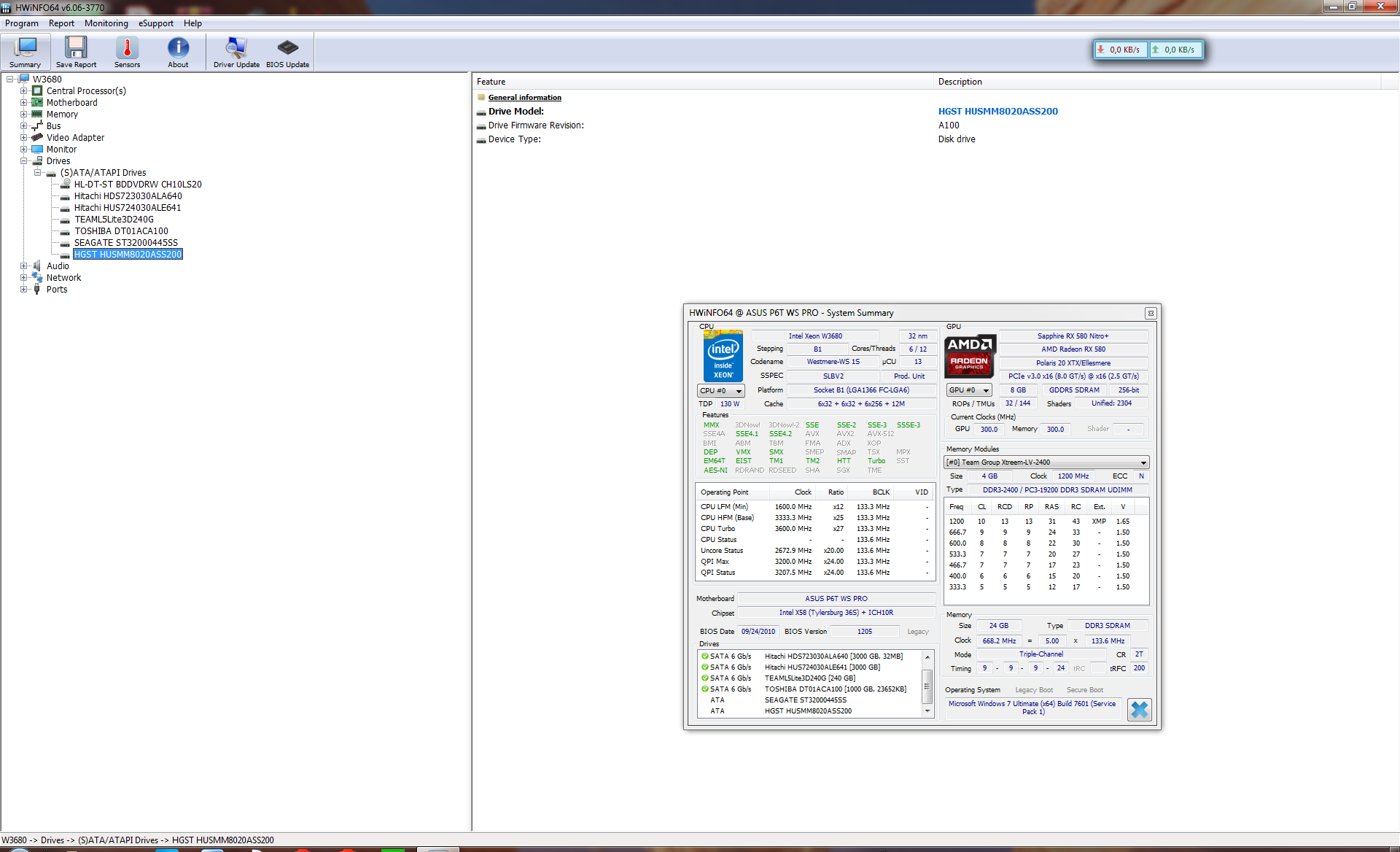1400x852 pixels.
Task: Close System Summary with blue X button
Action: coord(1139,709)
